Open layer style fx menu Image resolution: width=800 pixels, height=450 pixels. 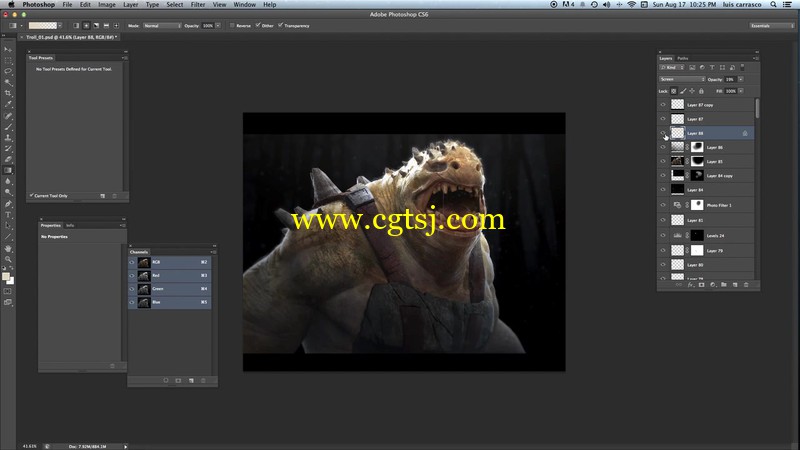690,285
